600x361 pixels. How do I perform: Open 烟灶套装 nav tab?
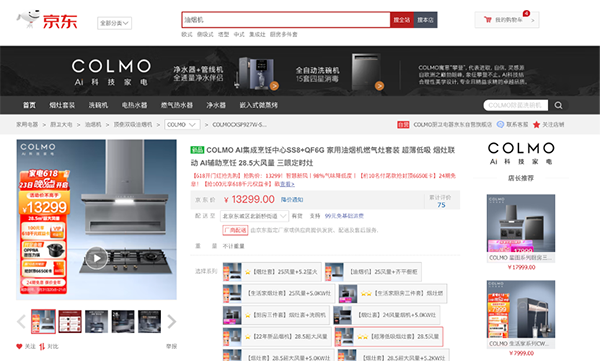coord(62,105)
